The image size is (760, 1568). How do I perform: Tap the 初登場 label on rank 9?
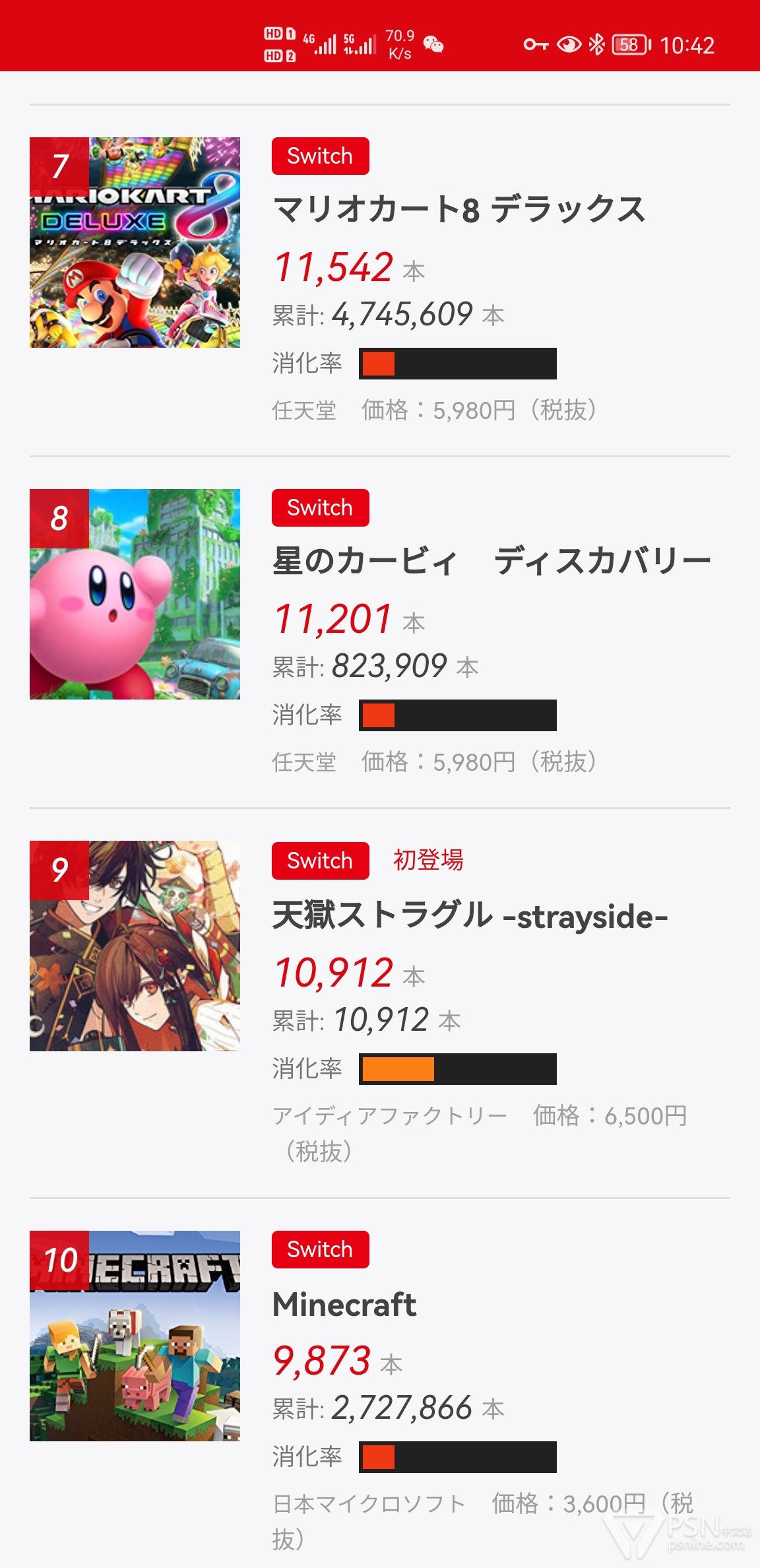(428, 860)
